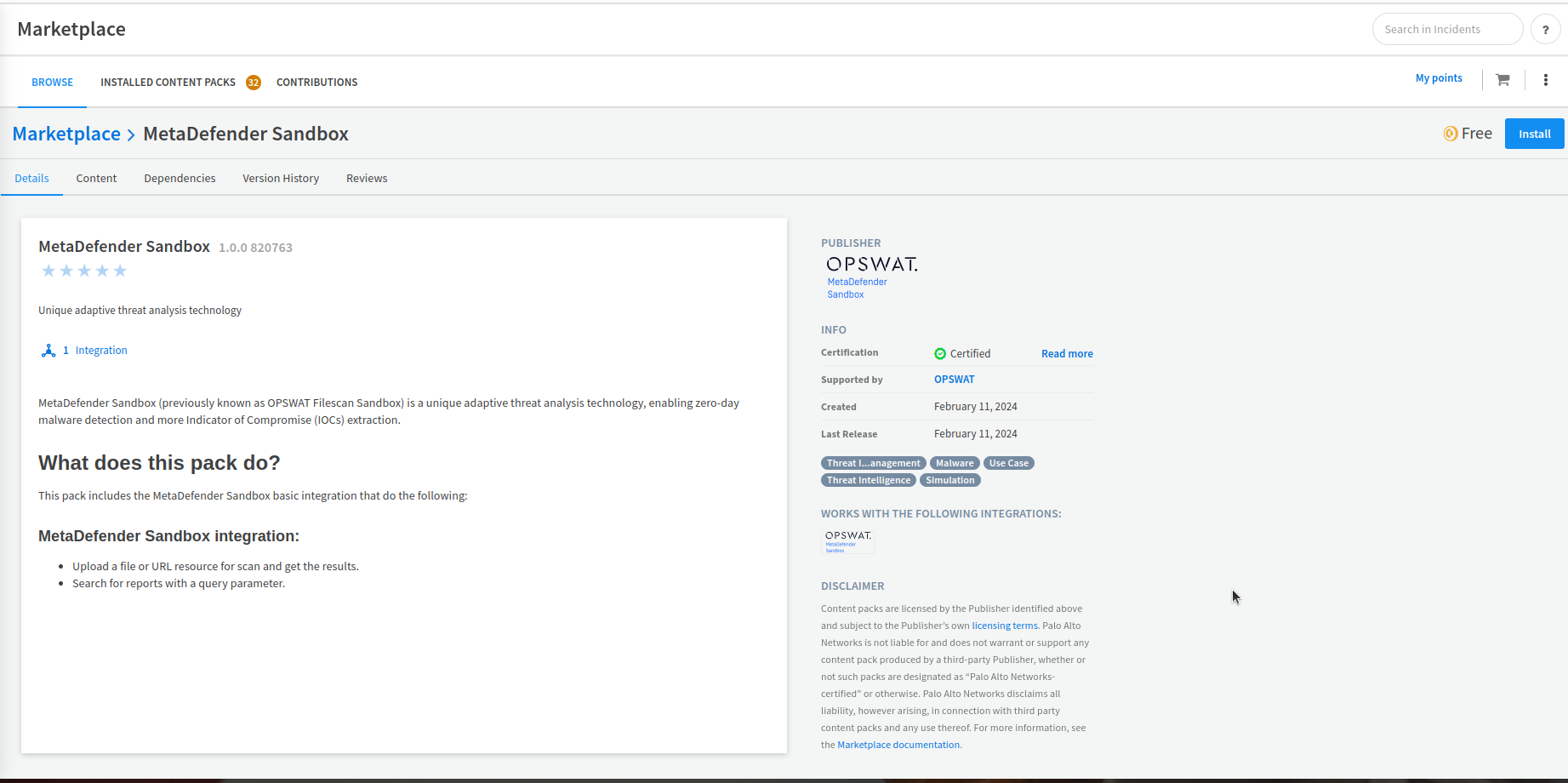Image resolution: width=1568 pixels, height=783 pixels.
Task: Click the OPSWAT publisher logo
Action: pos(872,277)
